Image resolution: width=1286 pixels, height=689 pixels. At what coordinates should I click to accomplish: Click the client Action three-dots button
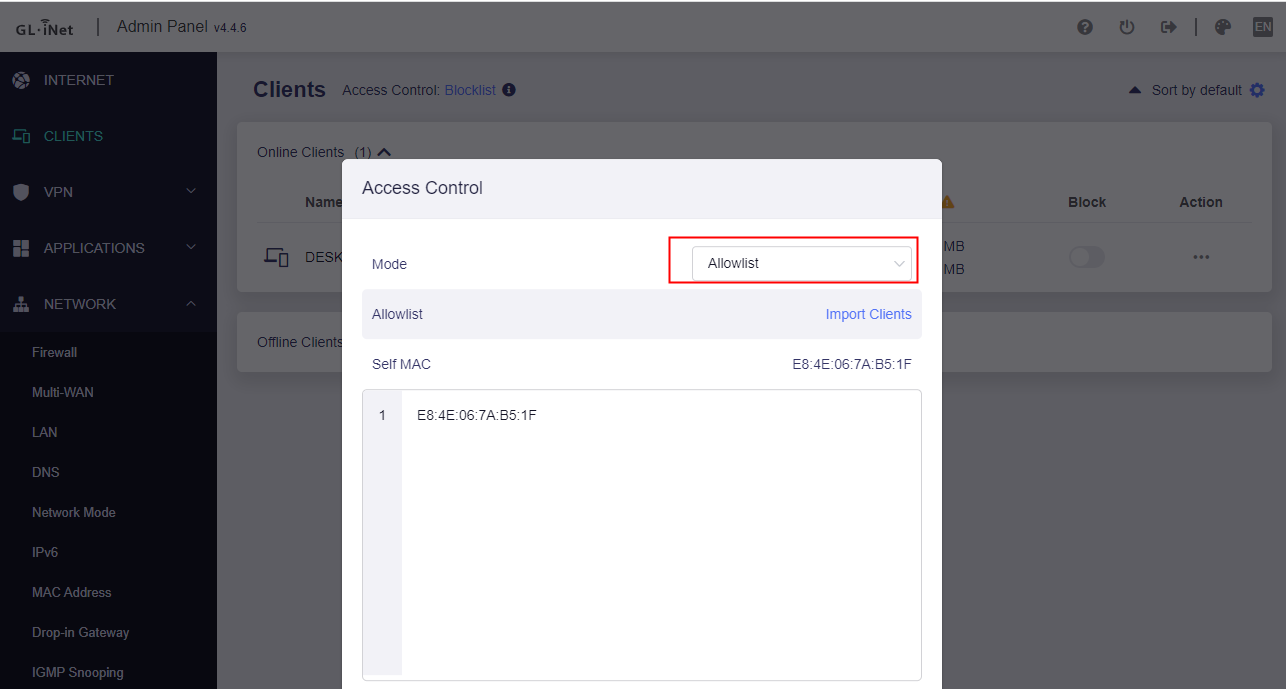[x=1201, y=257]
